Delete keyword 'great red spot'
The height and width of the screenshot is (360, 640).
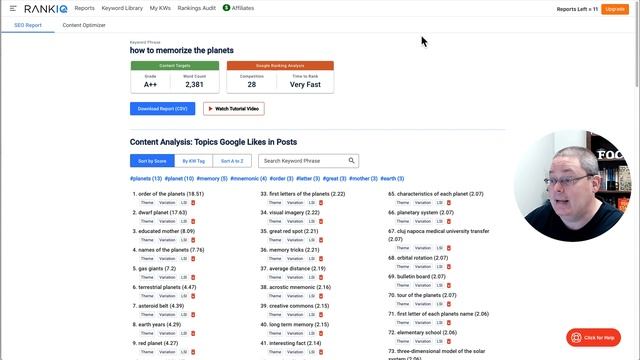321,240
